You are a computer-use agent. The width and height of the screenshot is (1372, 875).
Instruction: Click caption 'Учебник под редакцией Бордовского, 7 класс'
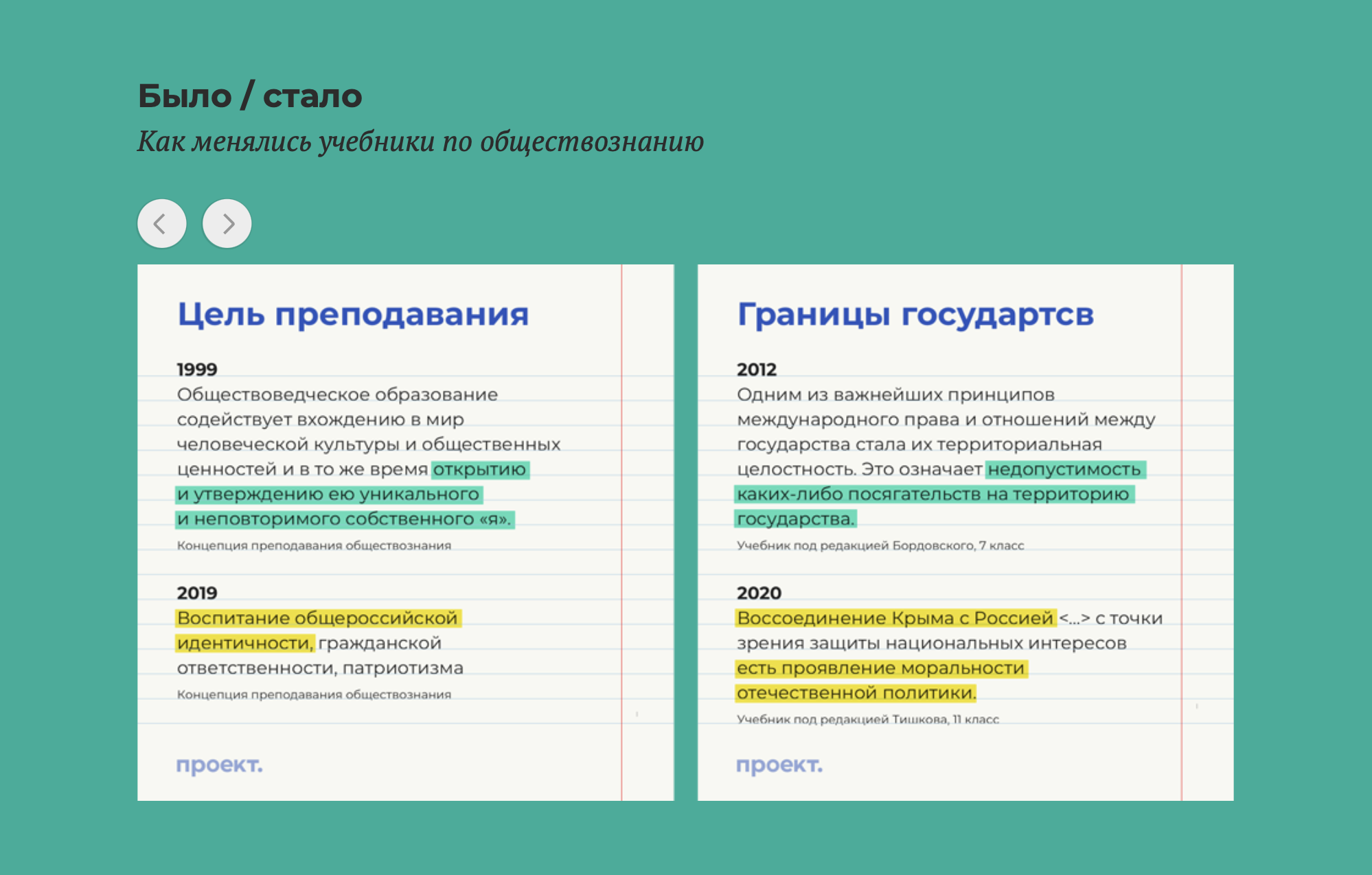coord(880,545)
